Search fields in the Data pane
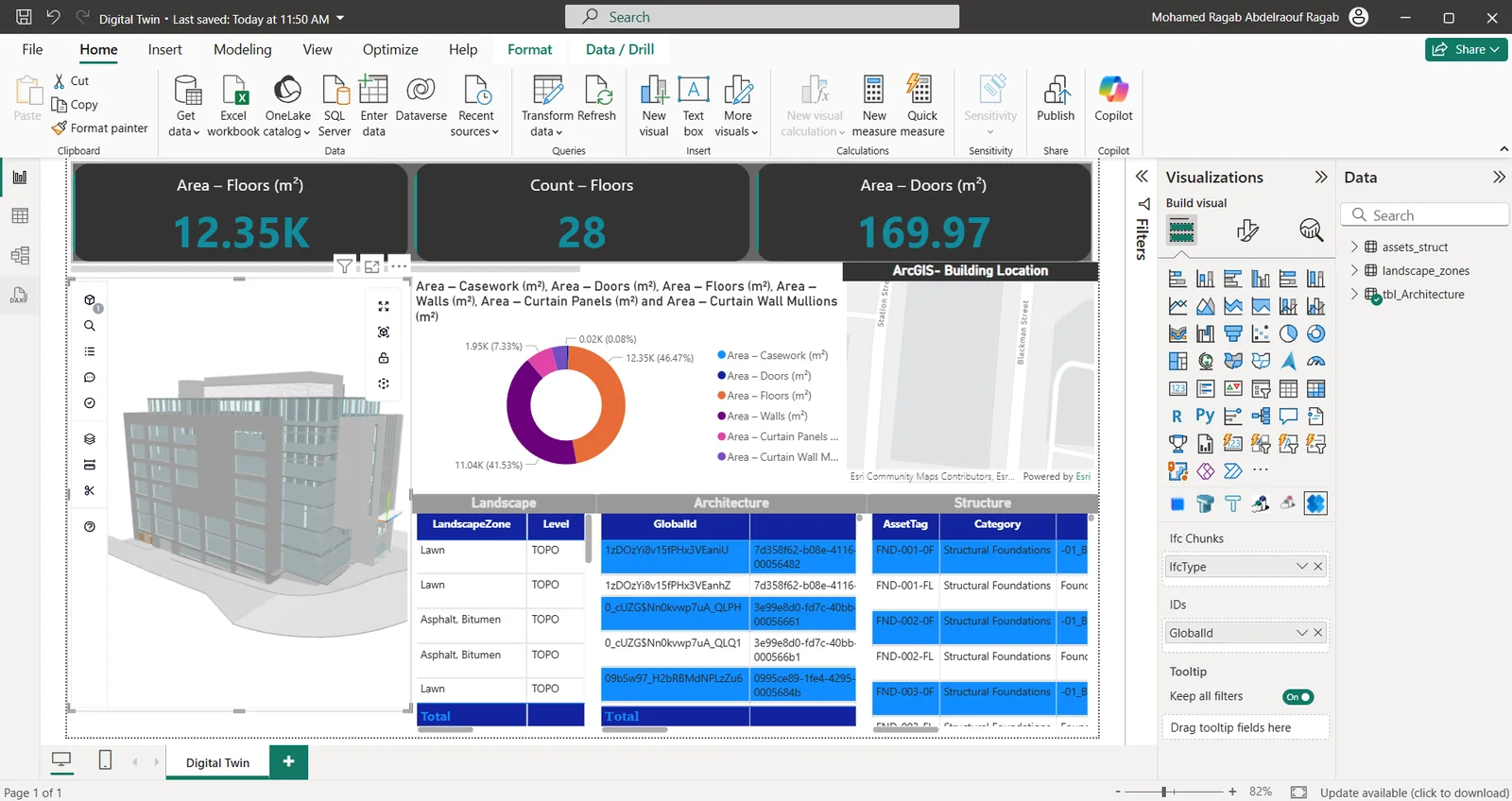 (x=1424, y=215)
